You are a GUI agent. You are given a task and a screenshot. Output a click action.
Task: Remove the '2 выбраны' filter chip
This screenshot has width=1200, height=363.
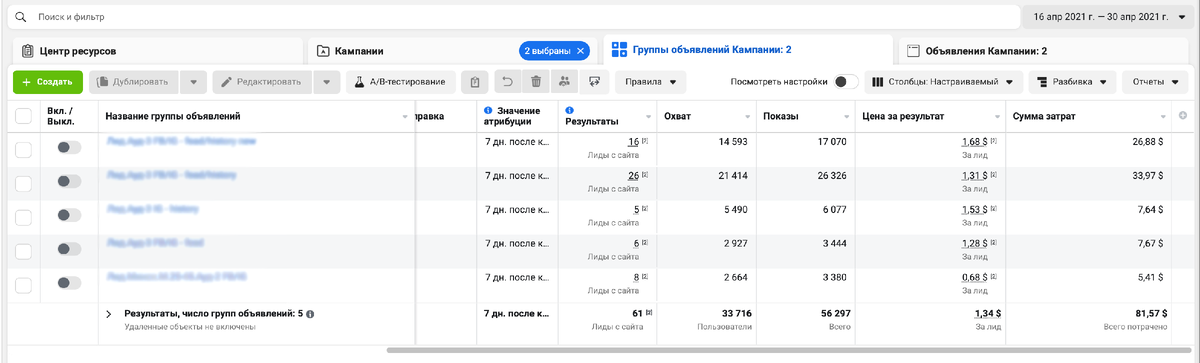[x=581, y=50]
